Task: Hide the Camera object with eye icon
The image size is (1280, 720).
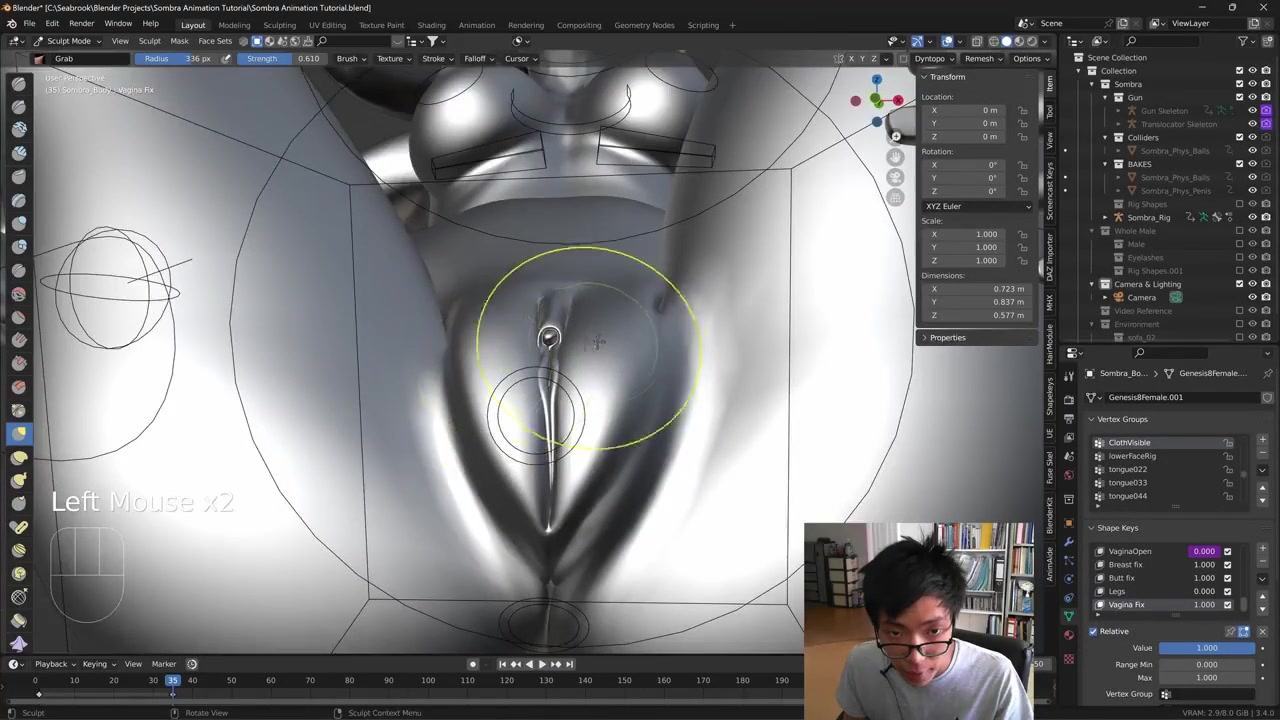Action: pyautogui.click(x=1252, y=297)
